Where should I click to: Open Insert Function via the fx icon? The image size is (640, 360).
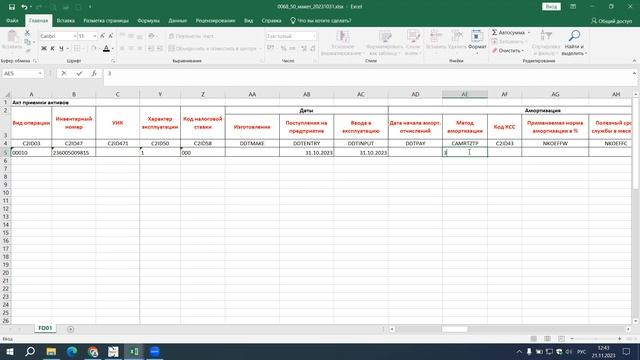(94, 73)
